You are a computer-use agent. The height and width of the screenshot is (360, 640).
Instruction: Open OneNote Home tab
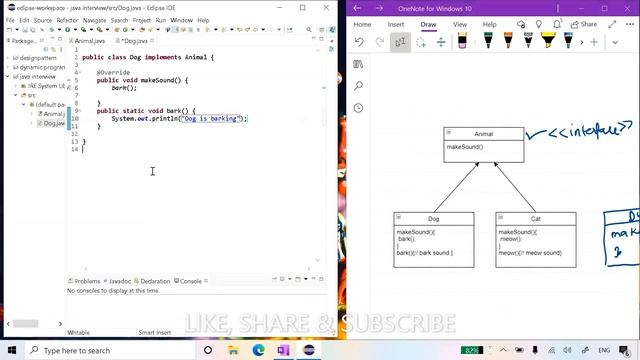point(362,24)
